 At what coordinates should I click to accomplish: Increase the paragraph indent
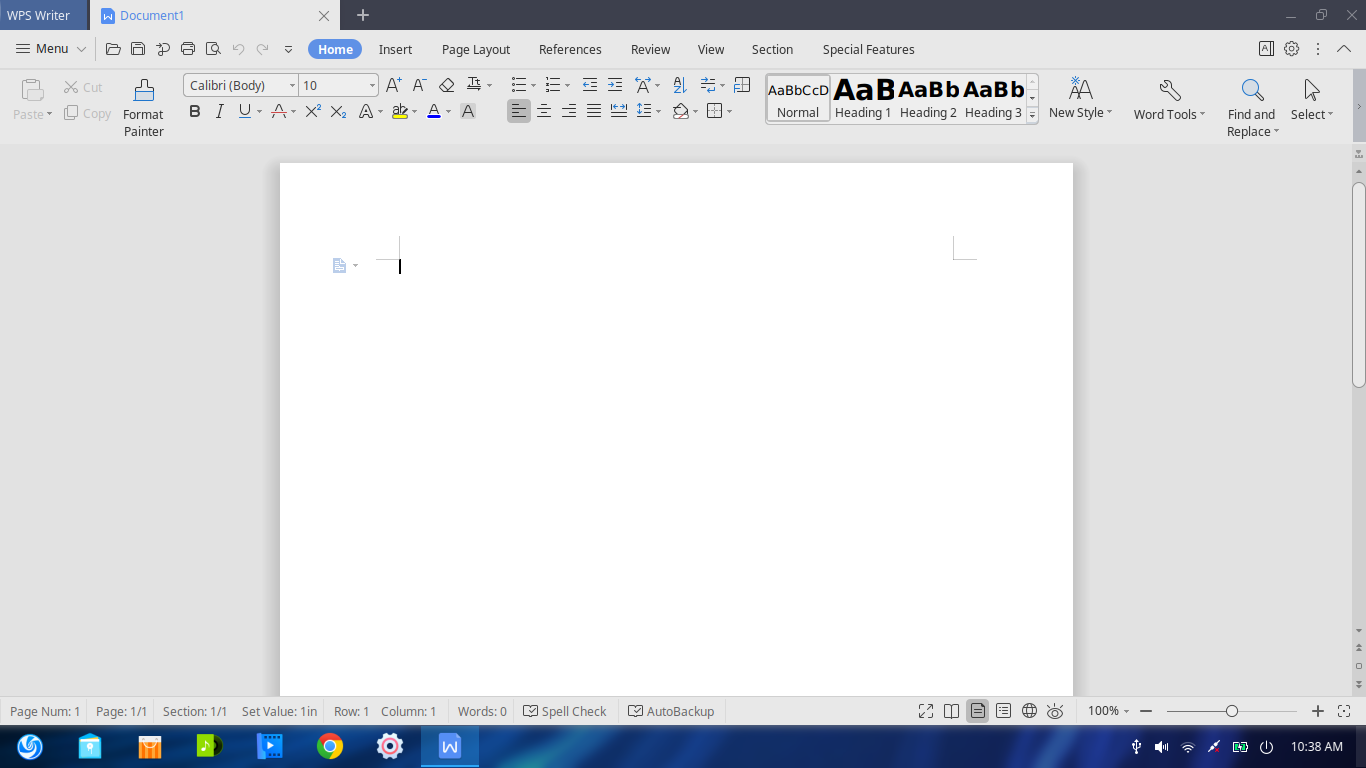[615, 85]
